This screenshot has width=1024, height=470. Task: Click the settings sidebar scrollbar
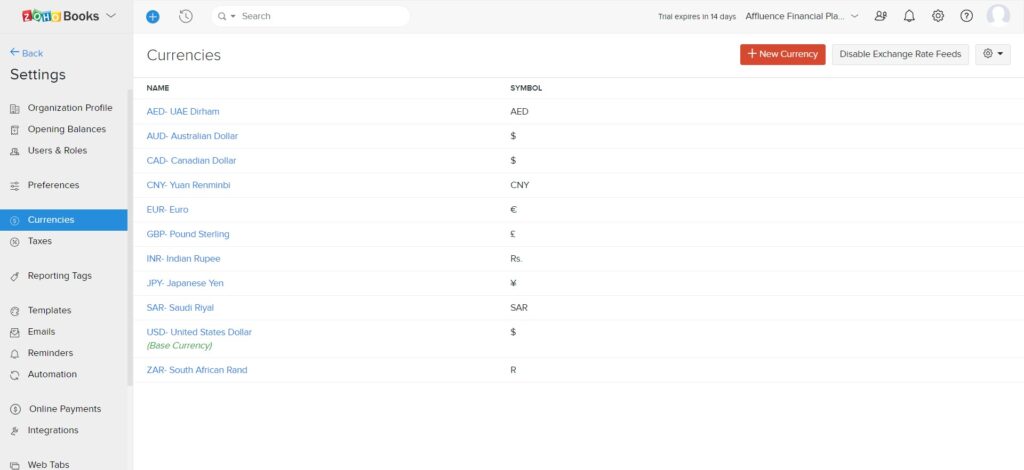coord(129,238)
